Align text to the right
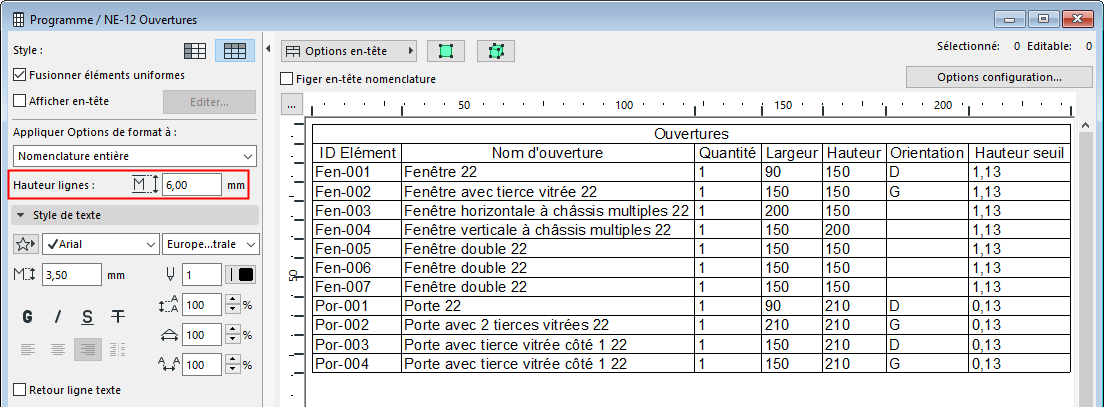This screenshot has width=1104, height=407. tap(88, 349)
